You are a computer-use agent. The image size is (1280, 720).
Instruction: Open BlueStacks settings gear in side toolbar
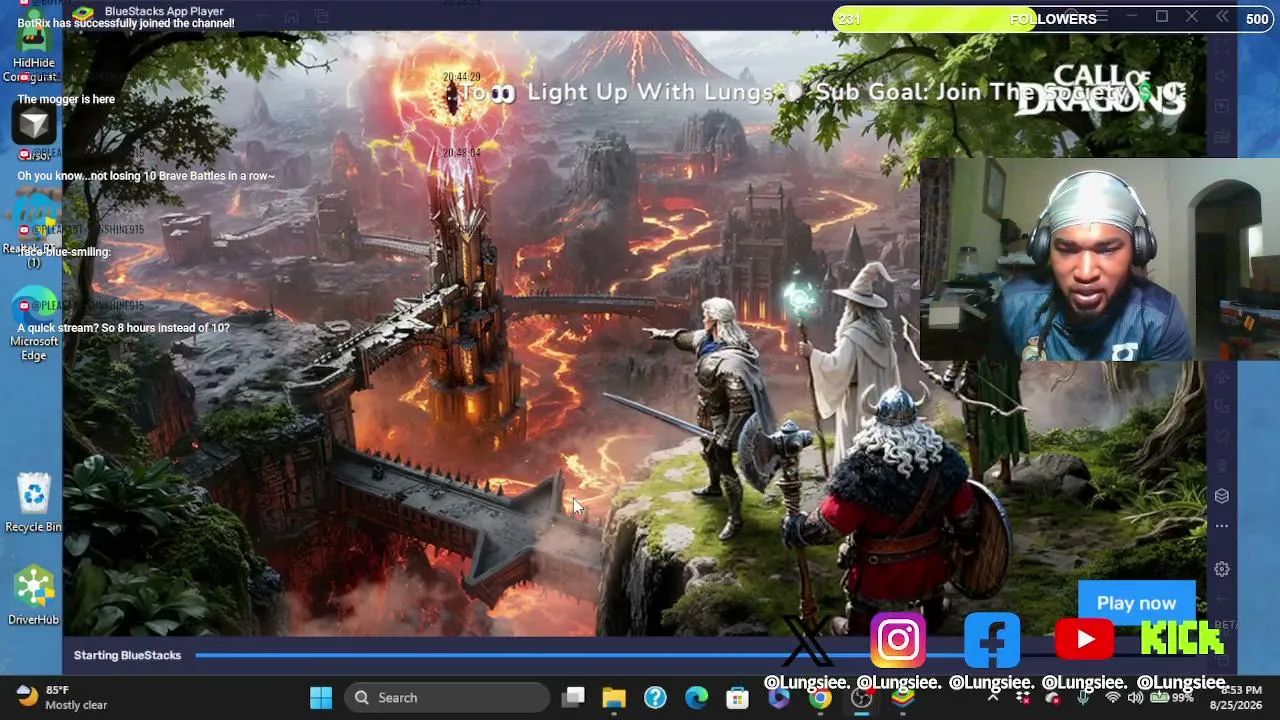(x=1221, y=569)
